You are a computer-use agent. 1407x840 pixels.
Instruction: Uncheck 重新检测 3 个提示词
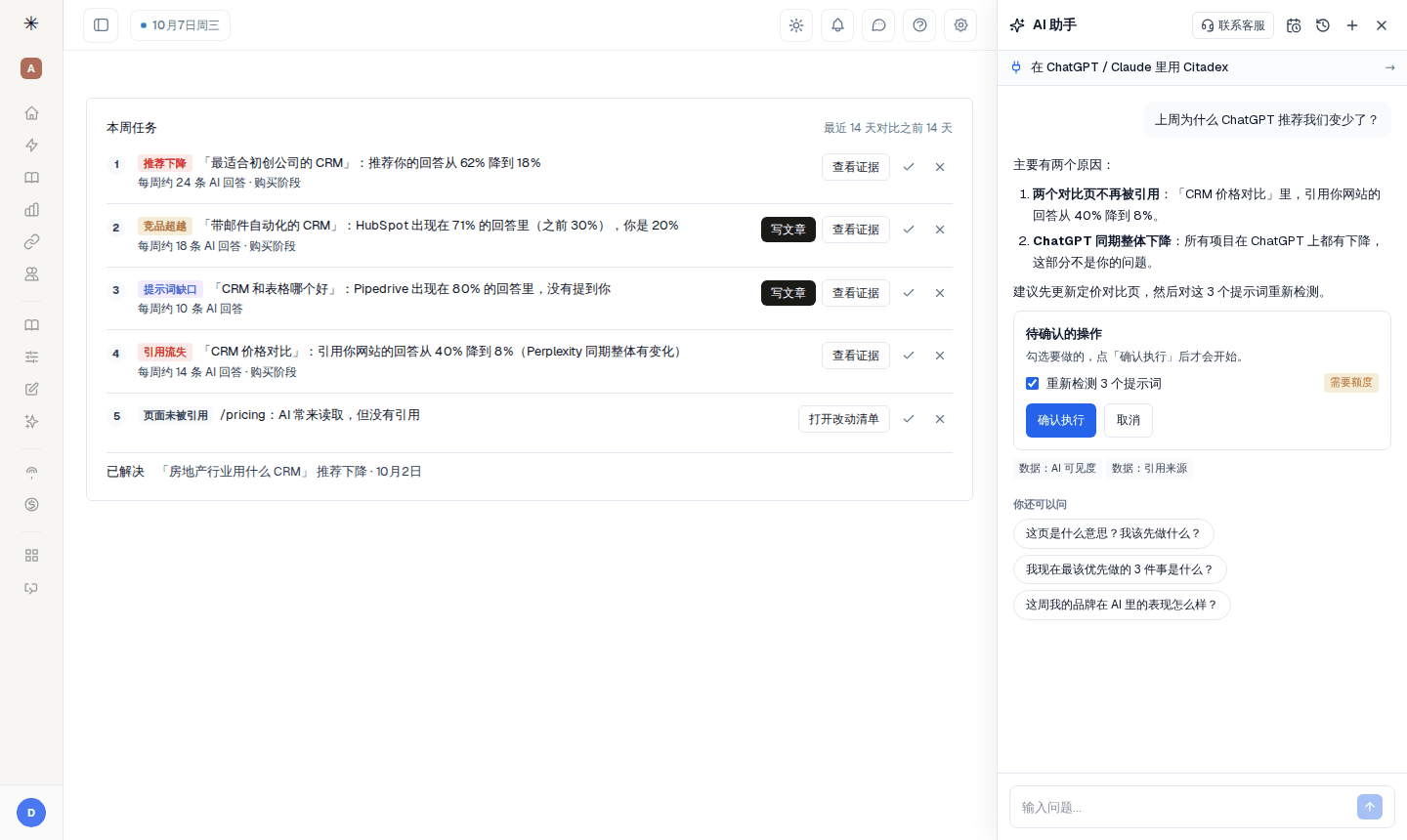[1032, 383]
